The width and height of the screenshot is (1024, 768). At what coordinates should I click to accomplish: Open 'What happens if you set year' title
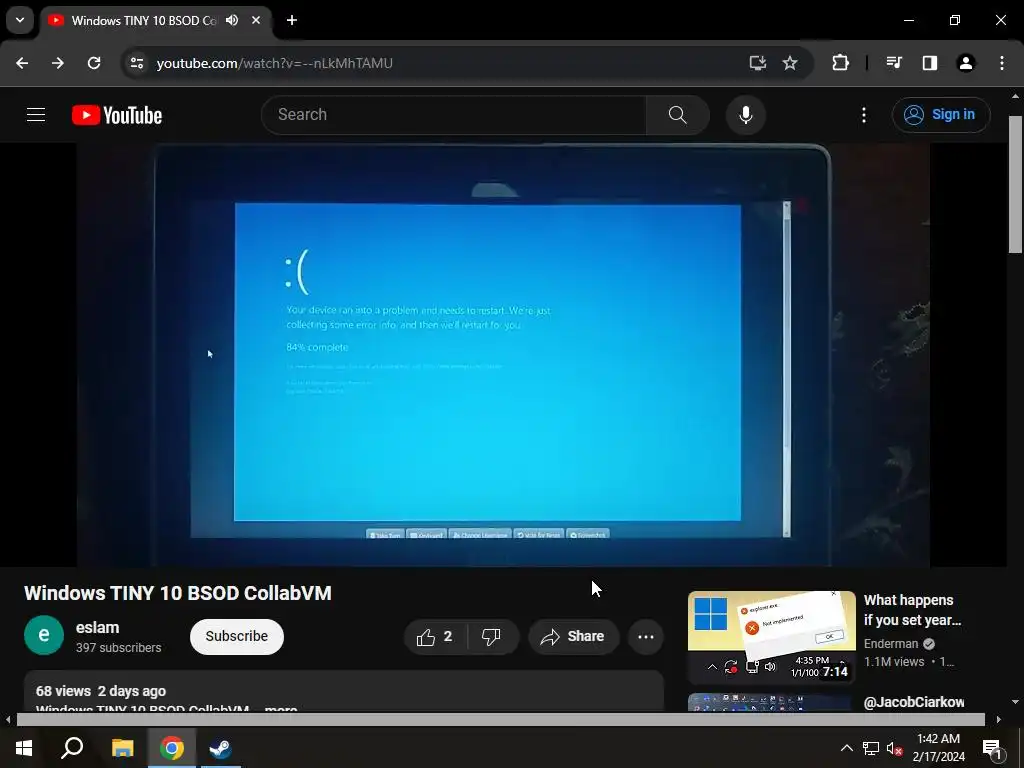coord(912,609)
